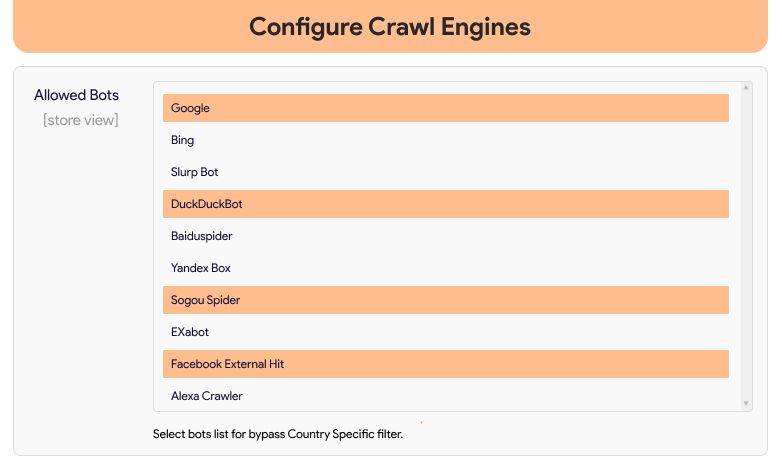Click the Configure Crawl Engines heading

[x=390, y=26]
